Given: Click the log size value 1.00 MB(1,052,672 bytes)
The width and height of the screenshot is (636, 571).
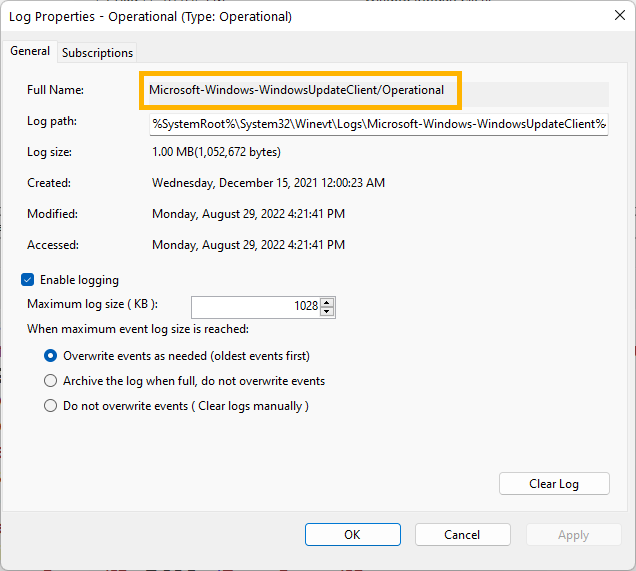Looking at the screenshot, I should click(x=216, y=152).
